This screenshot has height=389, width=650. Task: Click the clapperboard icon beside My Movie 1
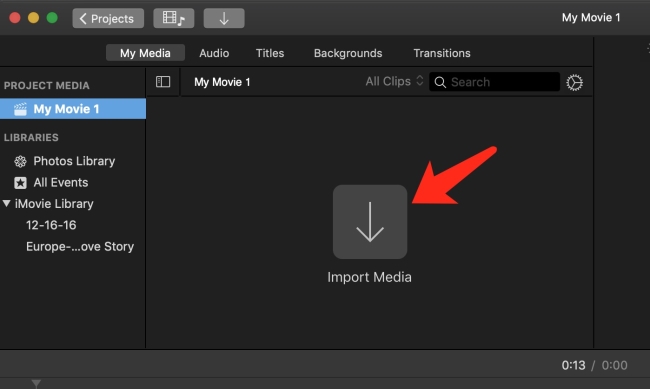[x=20, y=109]
